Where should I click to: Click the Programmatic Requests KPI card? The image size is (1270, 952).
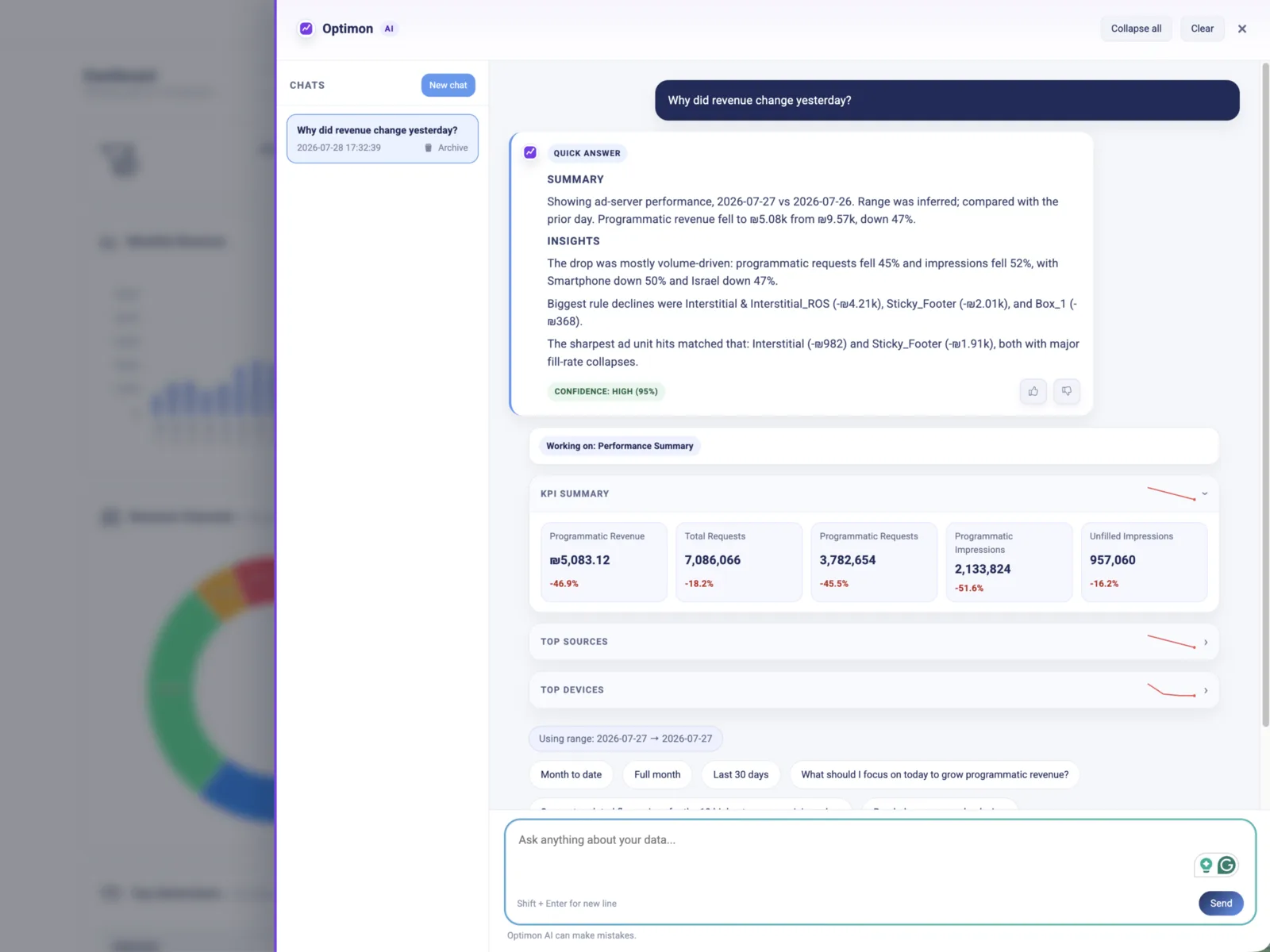click(x=874, y=562)
